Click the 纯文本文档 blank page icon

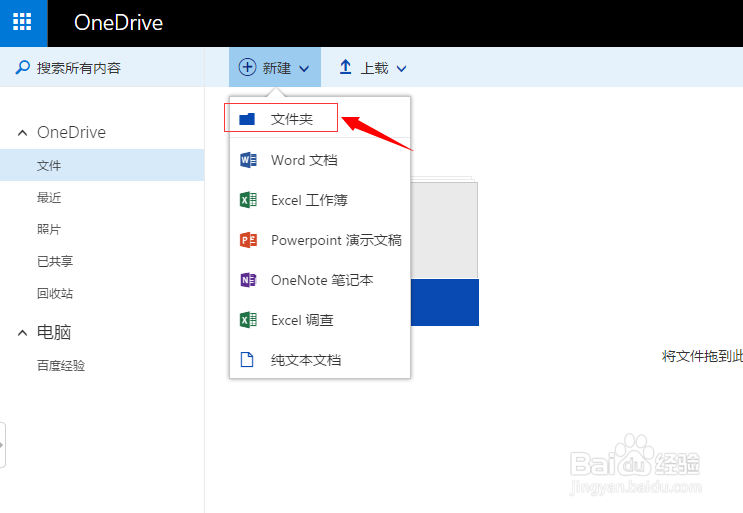tap(247, 360)
